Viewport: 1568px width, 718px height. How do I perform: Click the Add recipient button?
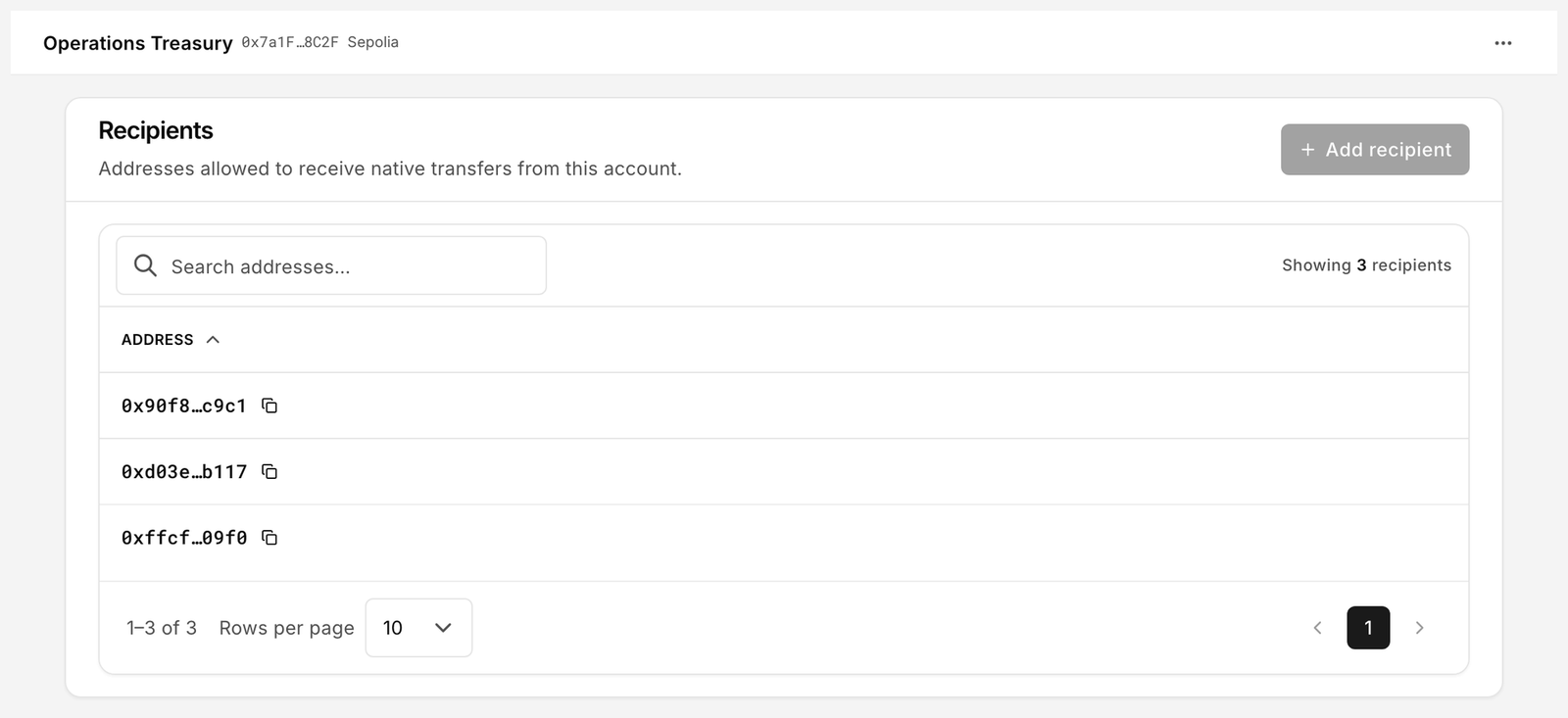[1375, 150]
